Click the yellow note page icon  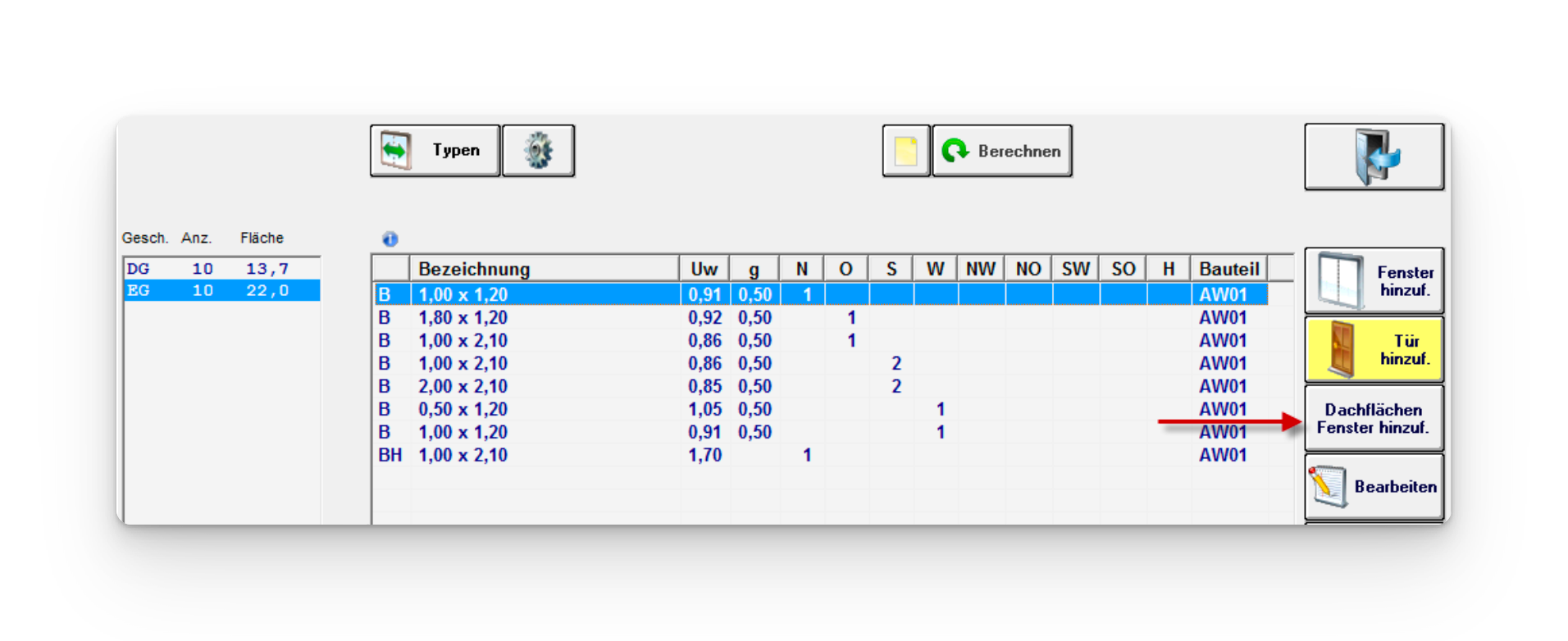(905, 151)
